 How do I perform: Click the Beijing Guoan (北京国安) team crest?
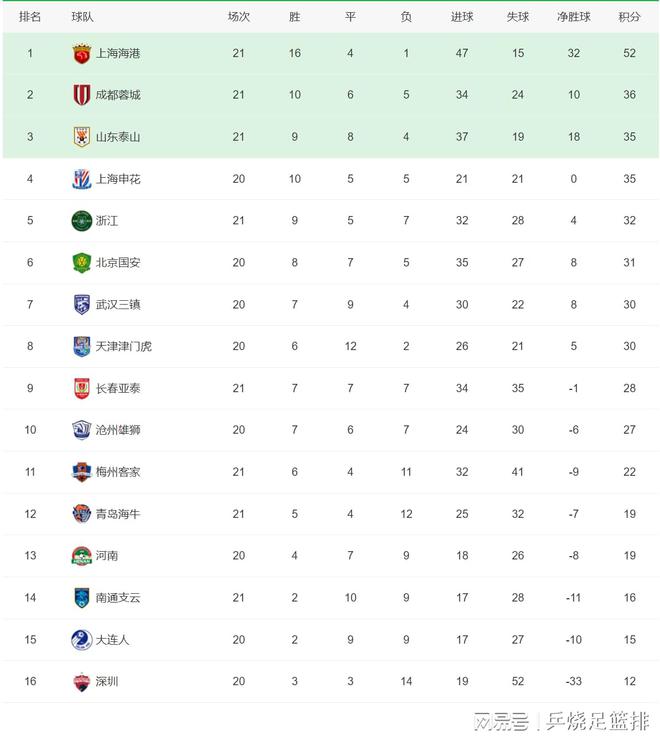pyautogui.click(x=81, y=263)
